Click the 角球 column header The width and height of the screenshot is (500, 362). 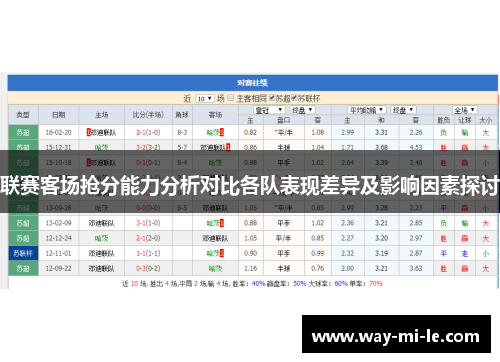coord(182,115)
